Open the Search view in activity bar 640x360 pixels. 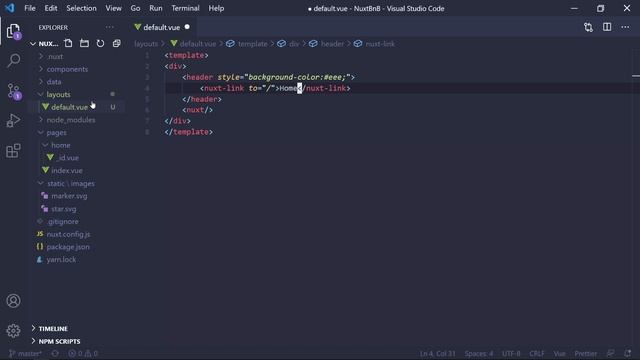[x=13, y=60]
